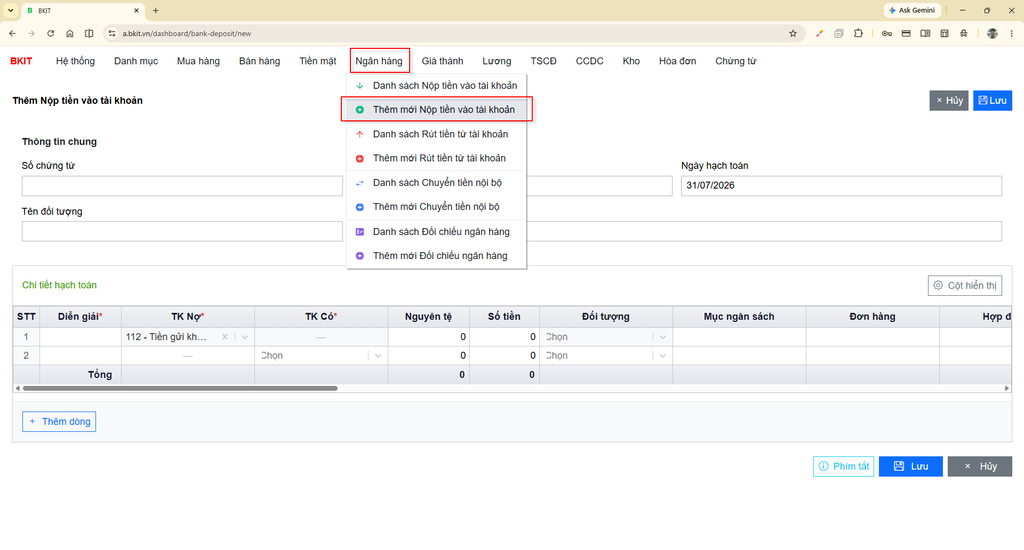Open the browser profile avatar
Screen dimensions: 1024x550
[992, 33]
